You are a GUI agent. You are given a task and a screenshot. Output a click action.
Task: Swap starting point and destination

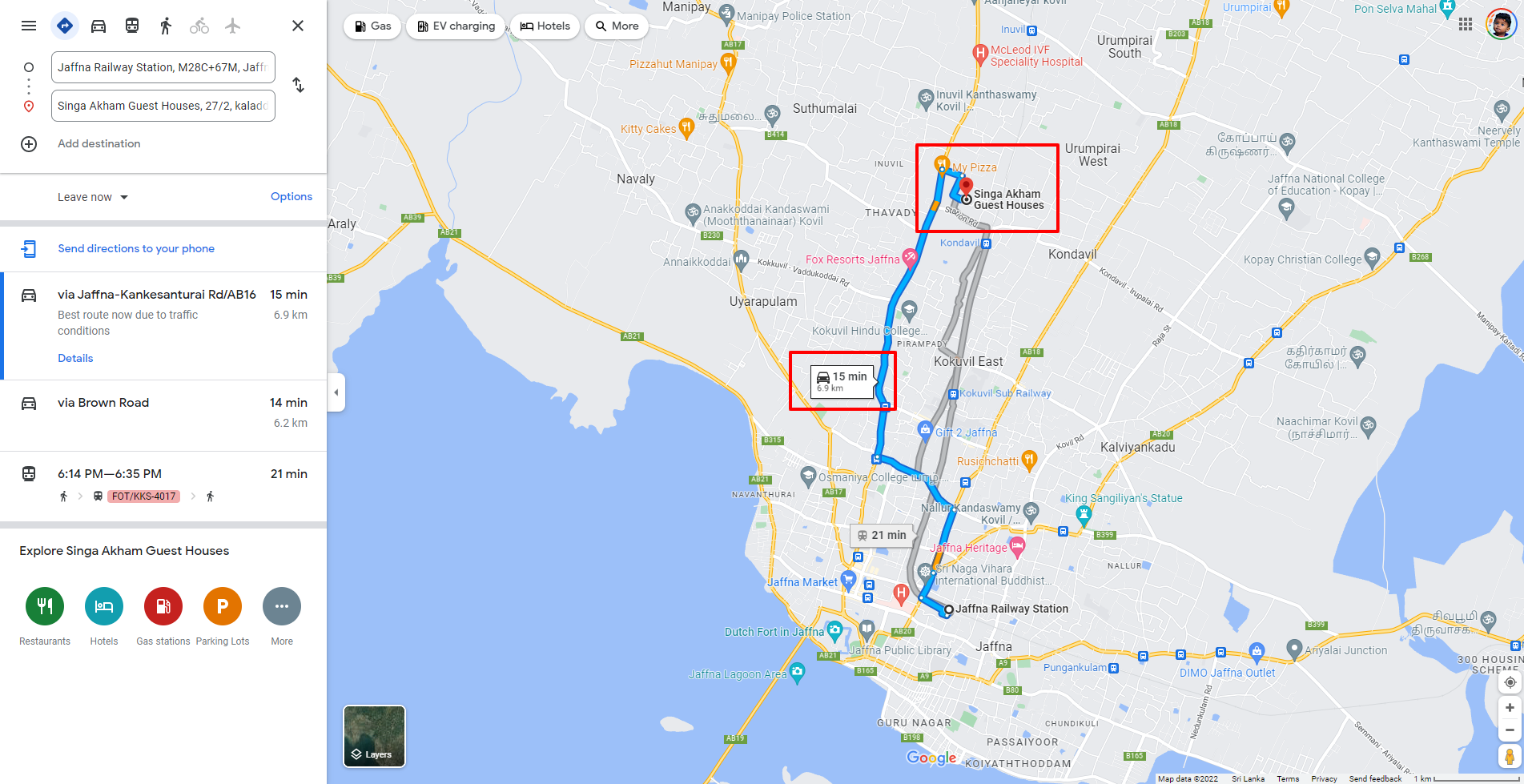pyautogui.click(x=298, y=85)
